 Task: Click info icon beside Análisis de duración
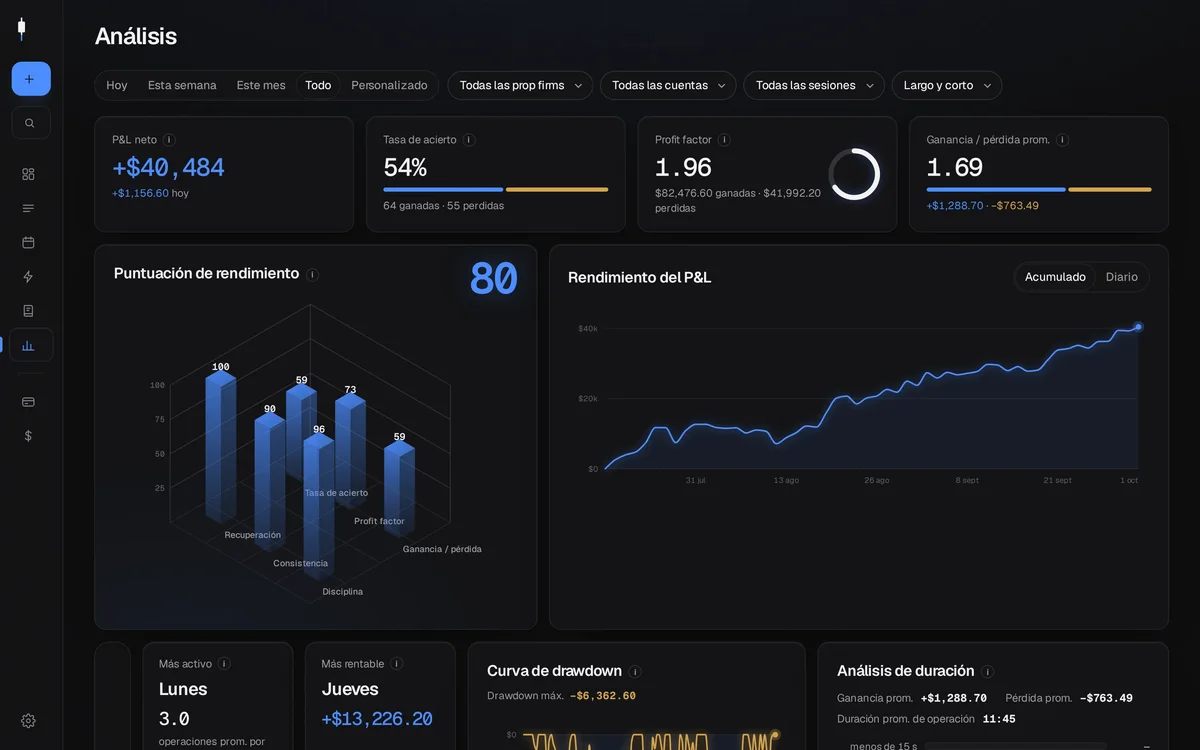coord(988,672)
